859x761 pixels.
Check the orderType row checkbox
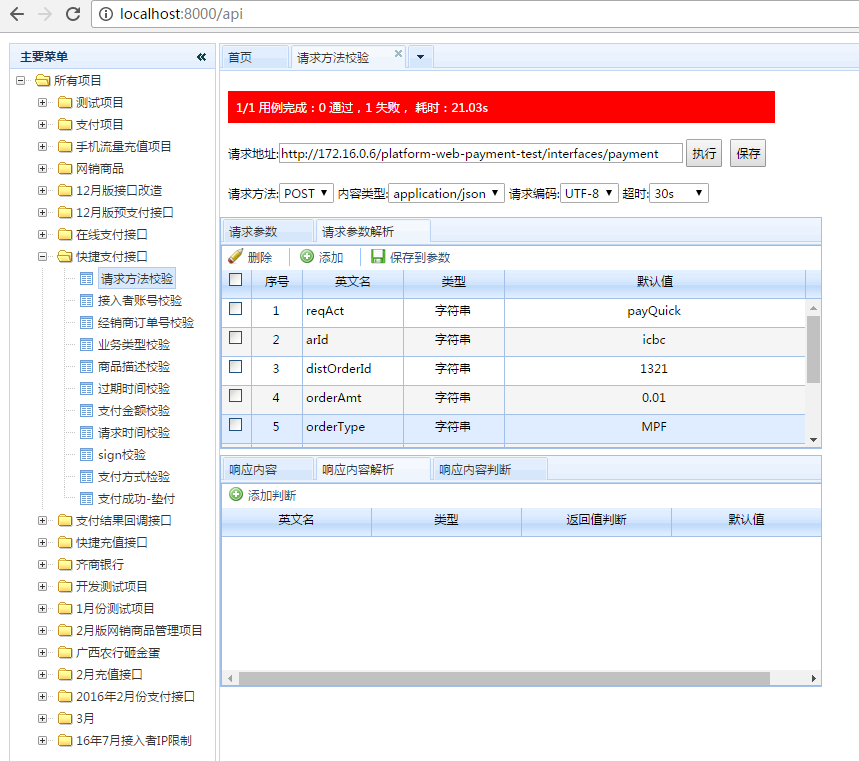click(x=236, y=425)
